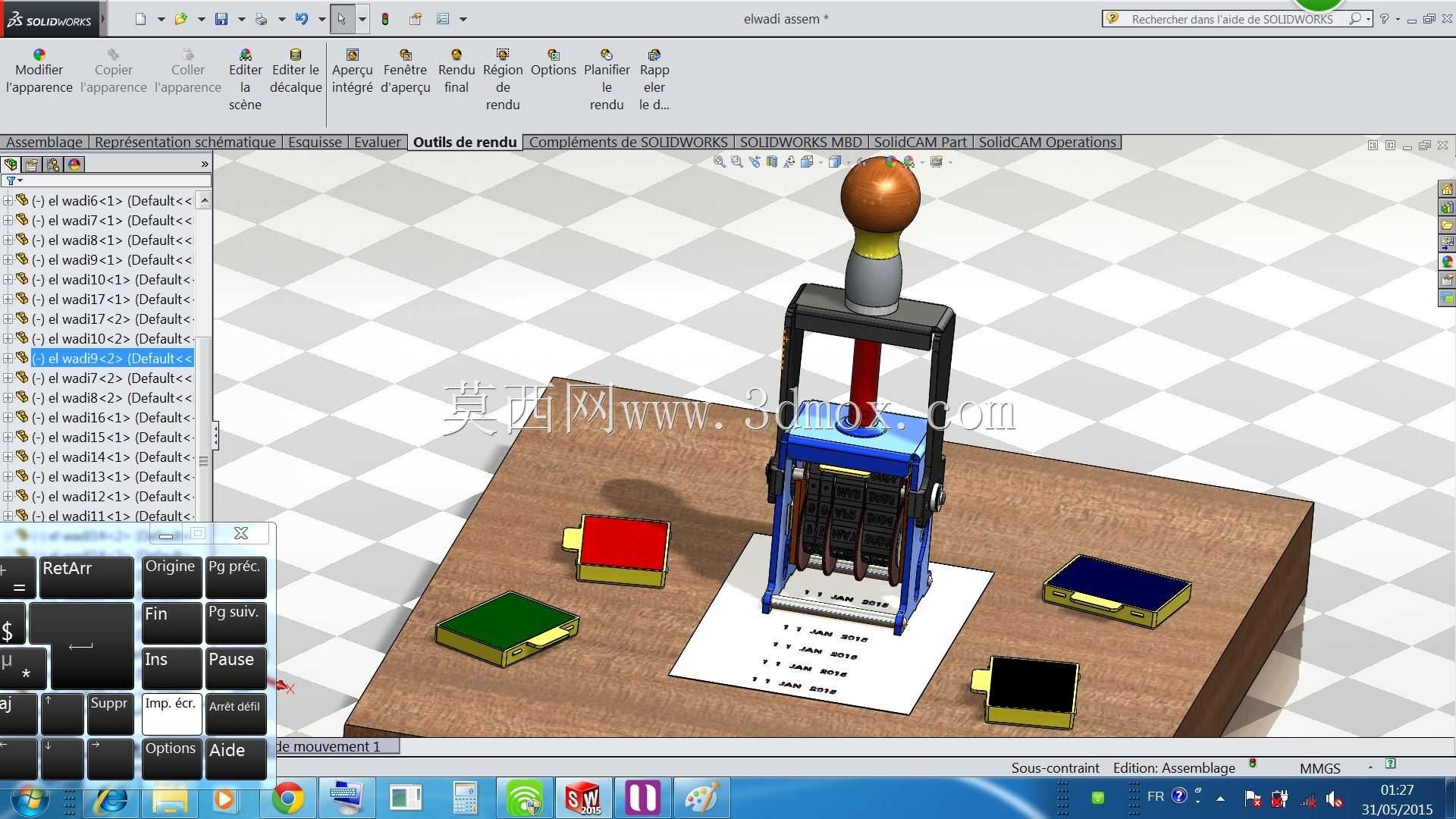Click Zoom to fit magnifier icon
Image resolution: width=1456 pixels, height=819 pixels.
(719, 162)
